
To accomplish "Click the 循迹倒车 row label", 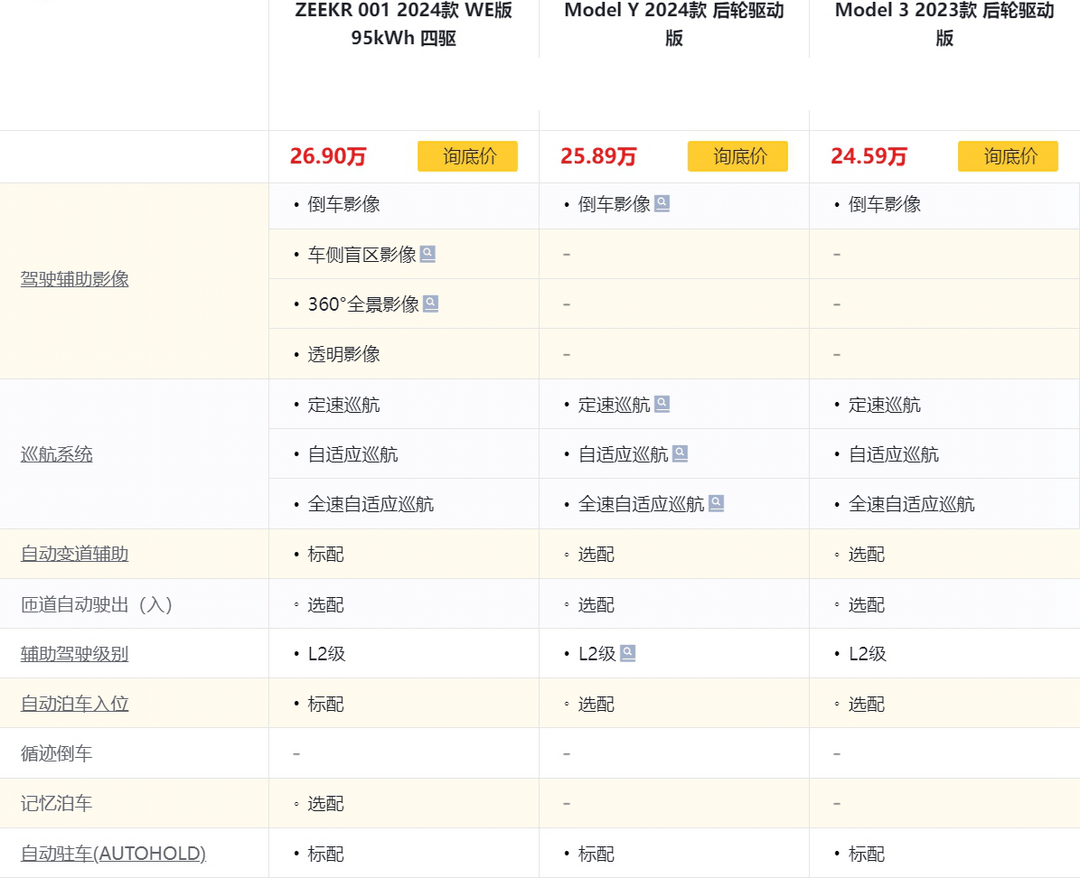I will (x=56, y=753).
